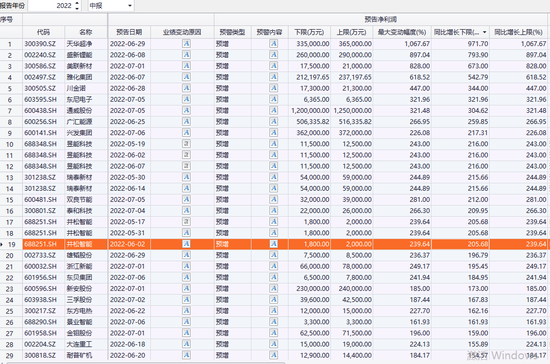Sort by 名称 column header
550x364 pixels.
click(x=86, y=32)
